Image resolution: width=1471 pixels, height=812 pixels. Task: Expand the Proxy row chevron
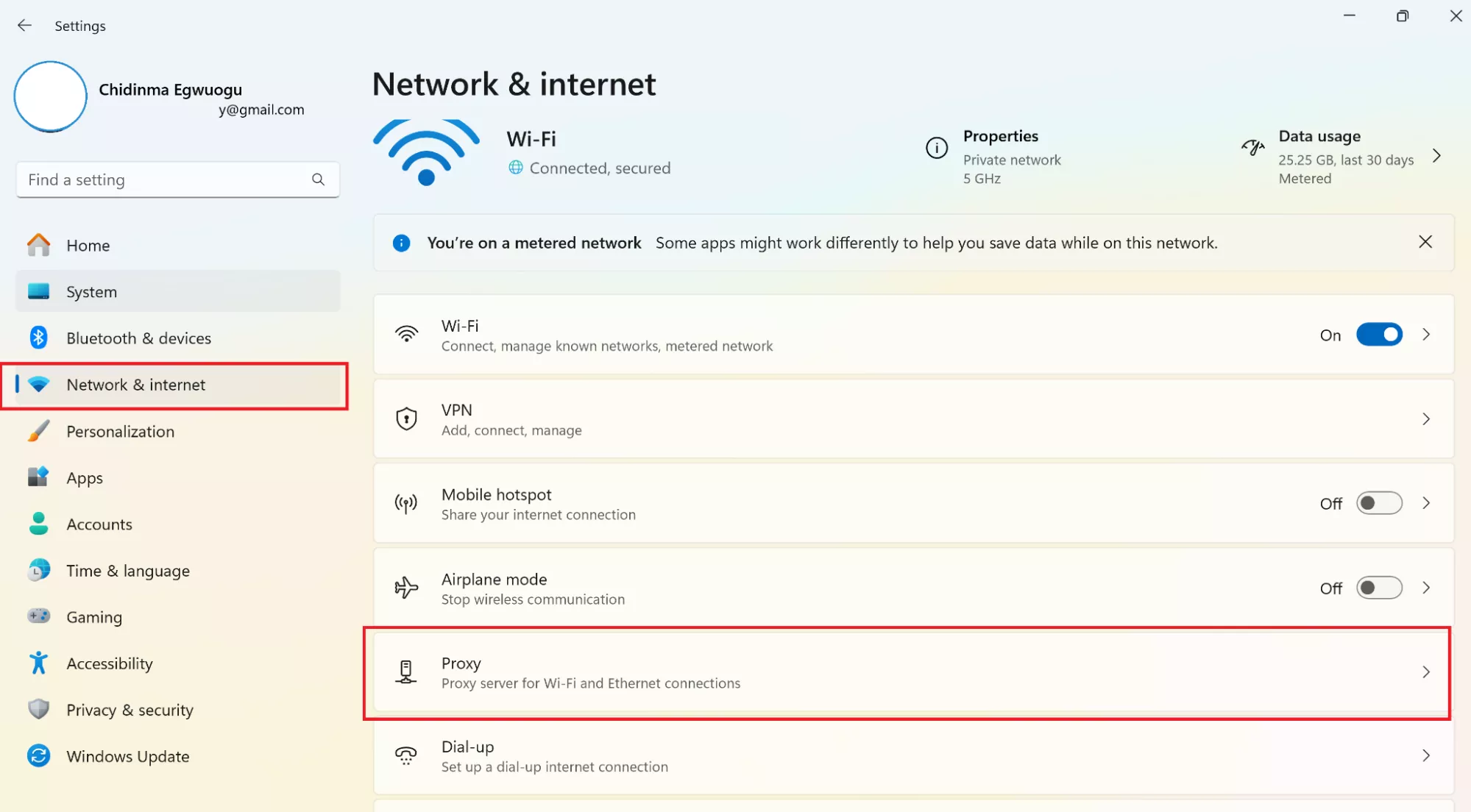[1426, 672]
